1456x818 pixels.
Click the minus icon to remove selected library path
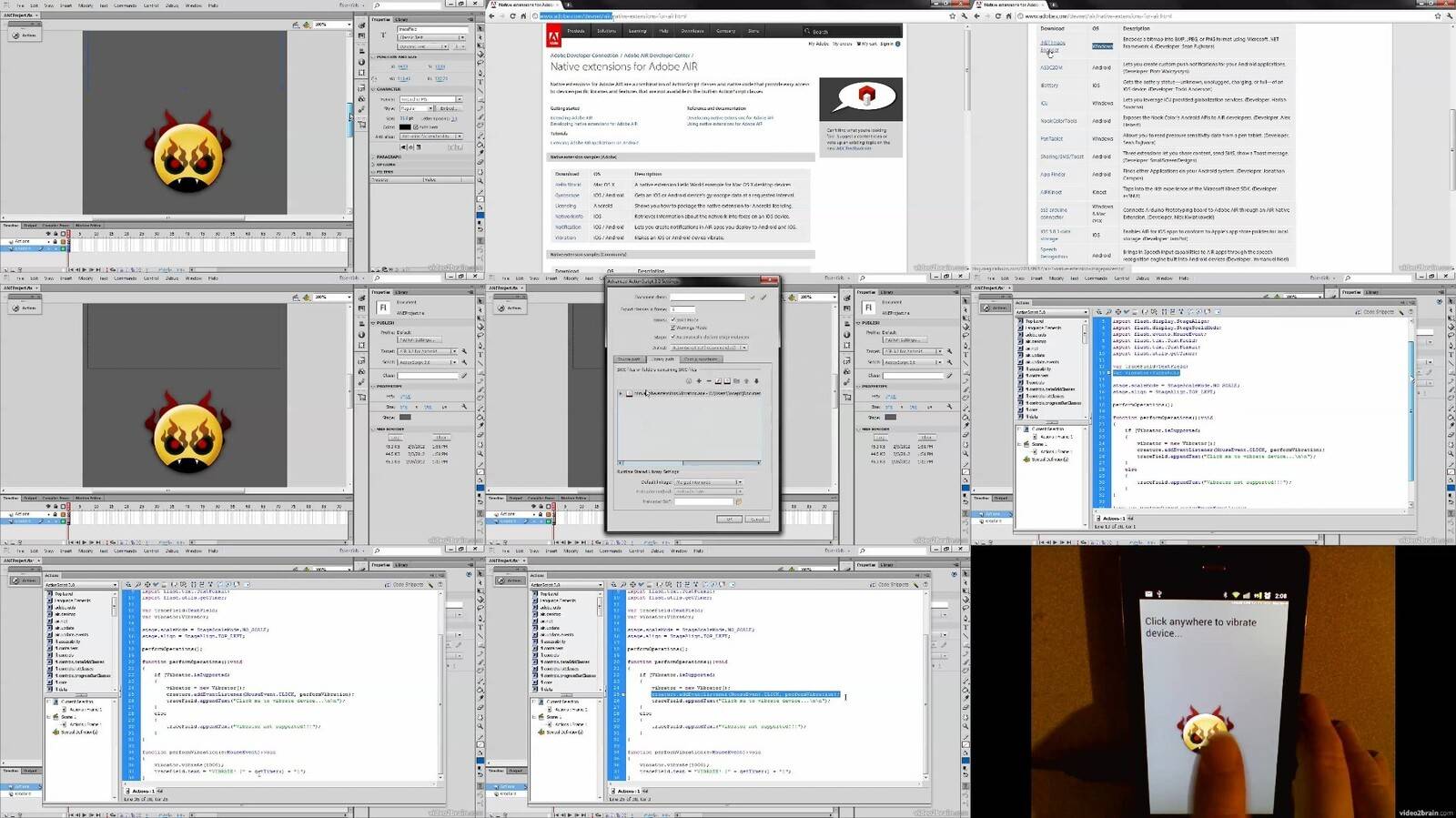tap(709, 381)
